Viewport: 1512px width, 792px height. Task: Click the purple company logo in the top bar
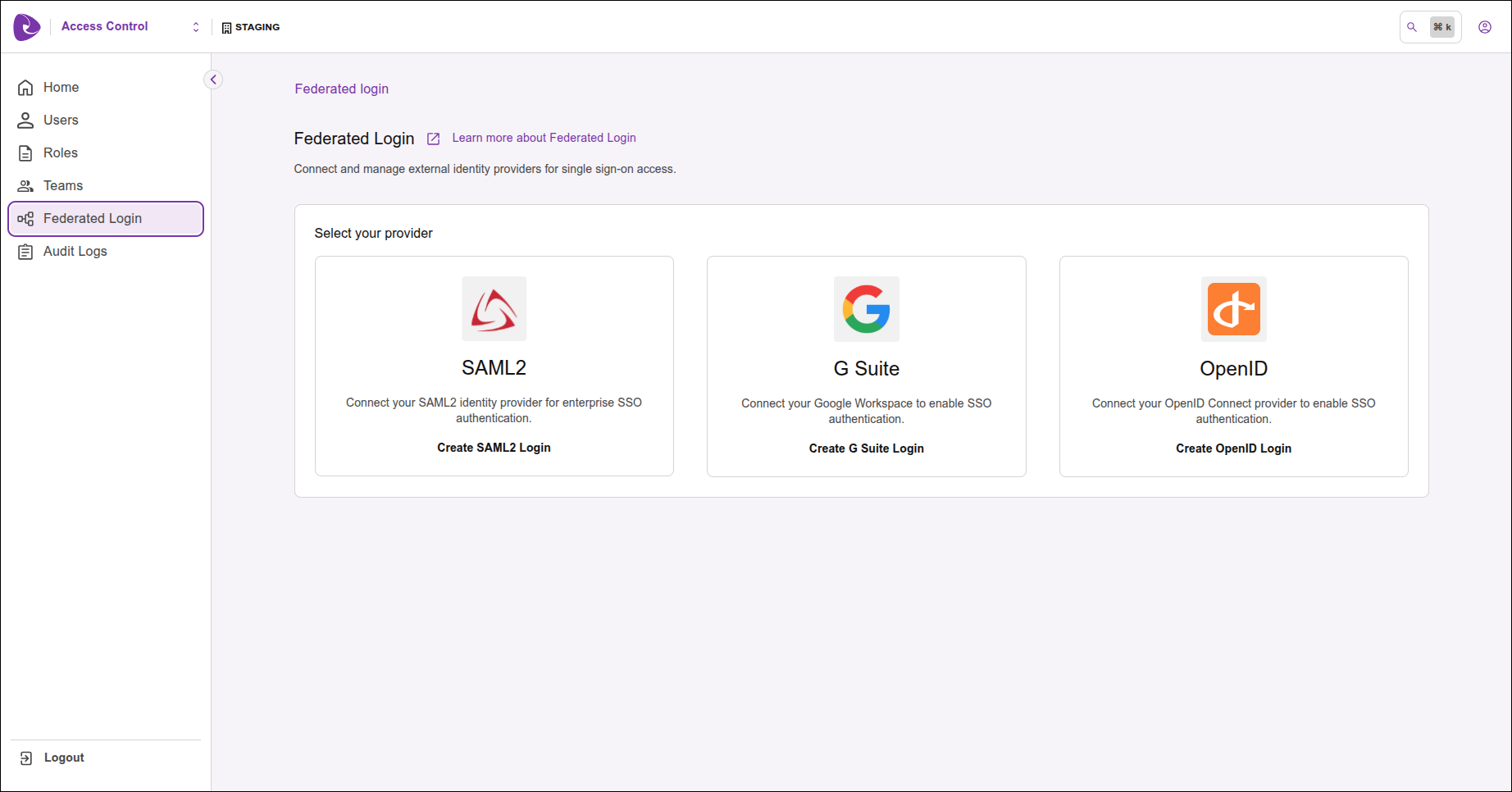point(25,26)
